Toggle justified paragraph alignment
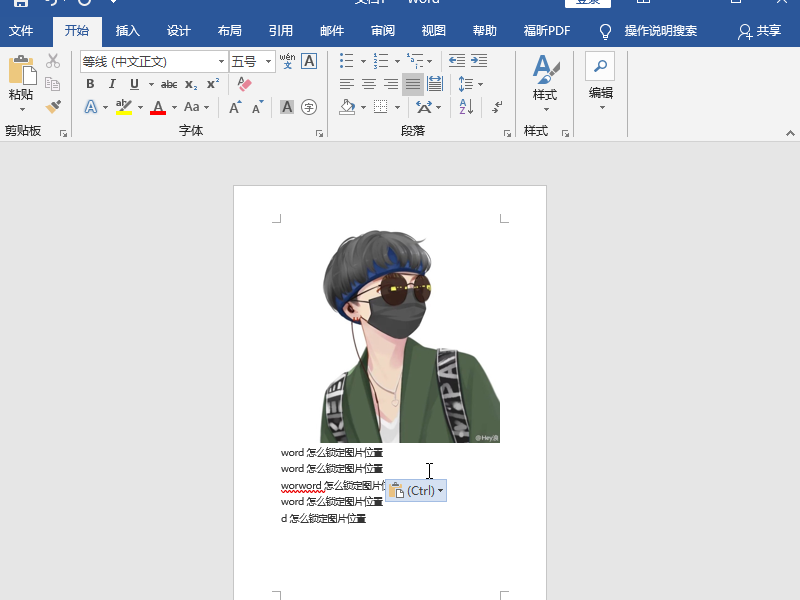 [412, 85]
